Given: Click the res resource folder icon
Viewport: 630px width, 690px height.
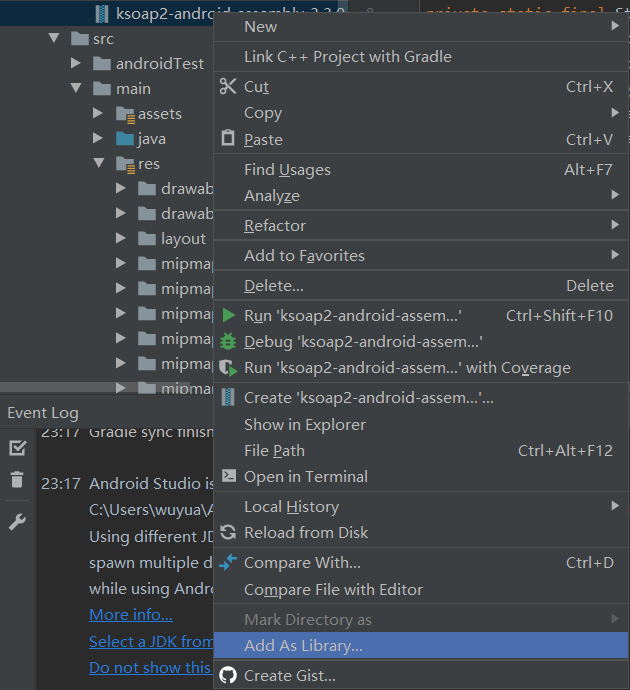Looking at the screenshot, I should pos(125,165).
